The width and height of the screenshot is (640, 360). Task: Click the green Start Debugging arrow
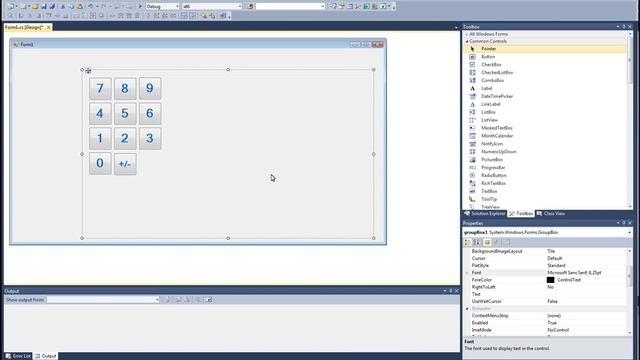point(140,6)
